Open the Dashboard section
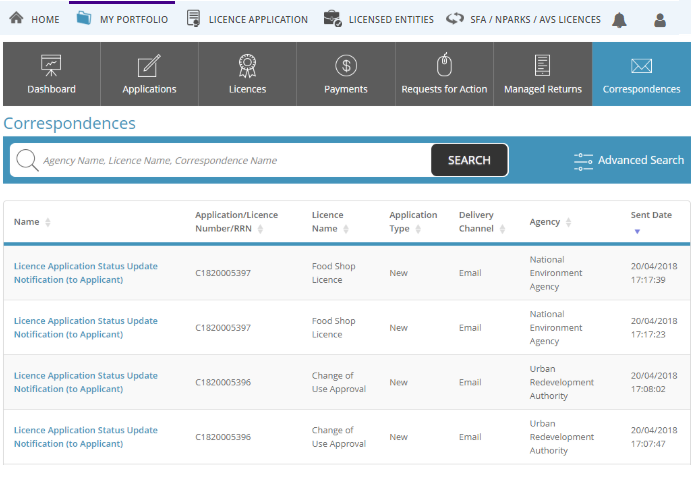This screenshot has height=501, width=691. [51, 75]
